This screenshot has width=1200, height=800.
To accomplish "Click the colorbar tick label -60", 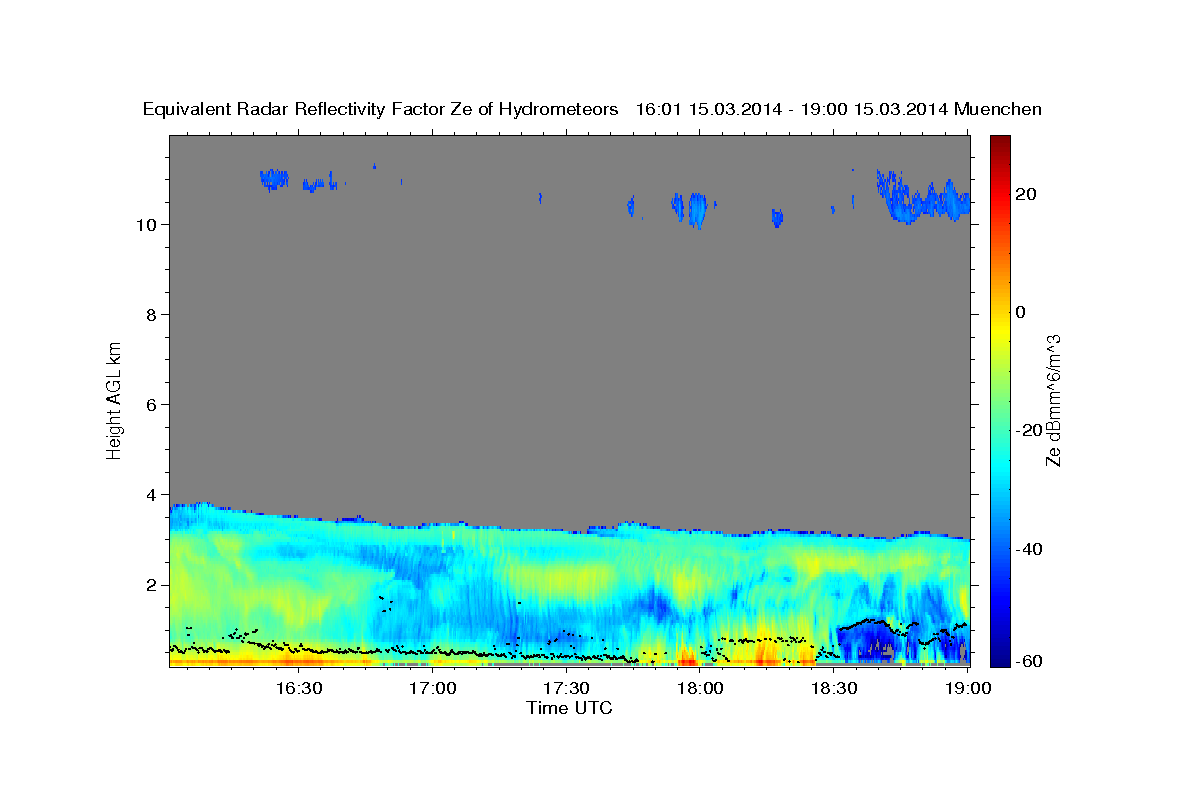I will point(1029,660).
